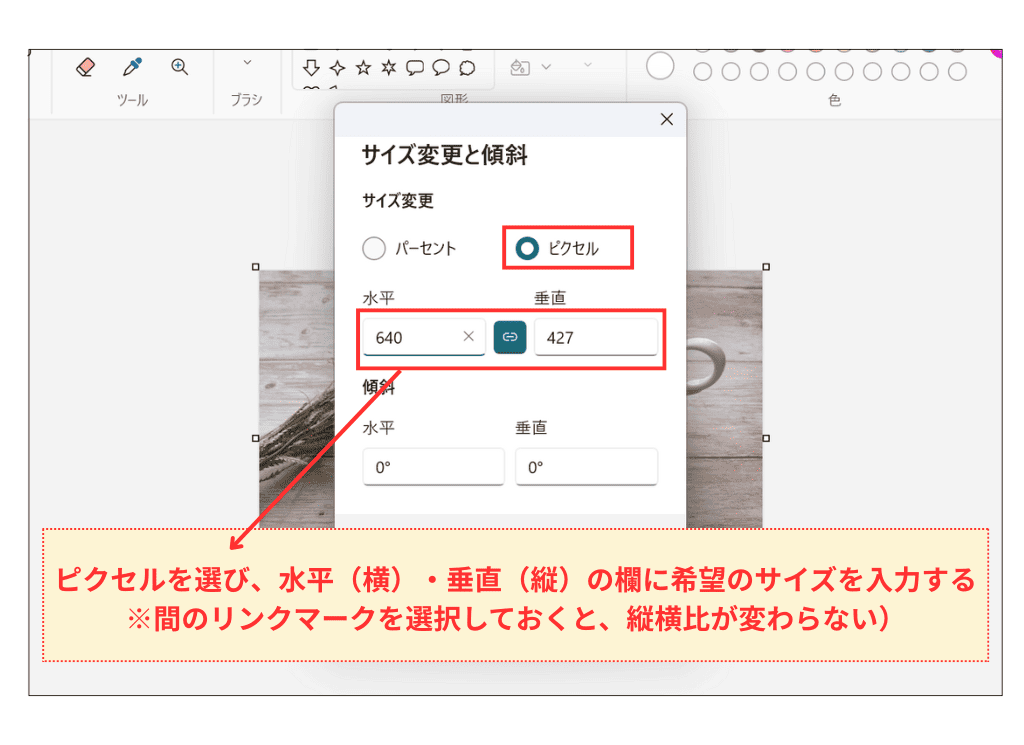This screenshot has width=1024, height=745.
Task: Open the fill style dropdown
Action: [x=546, y=66]
